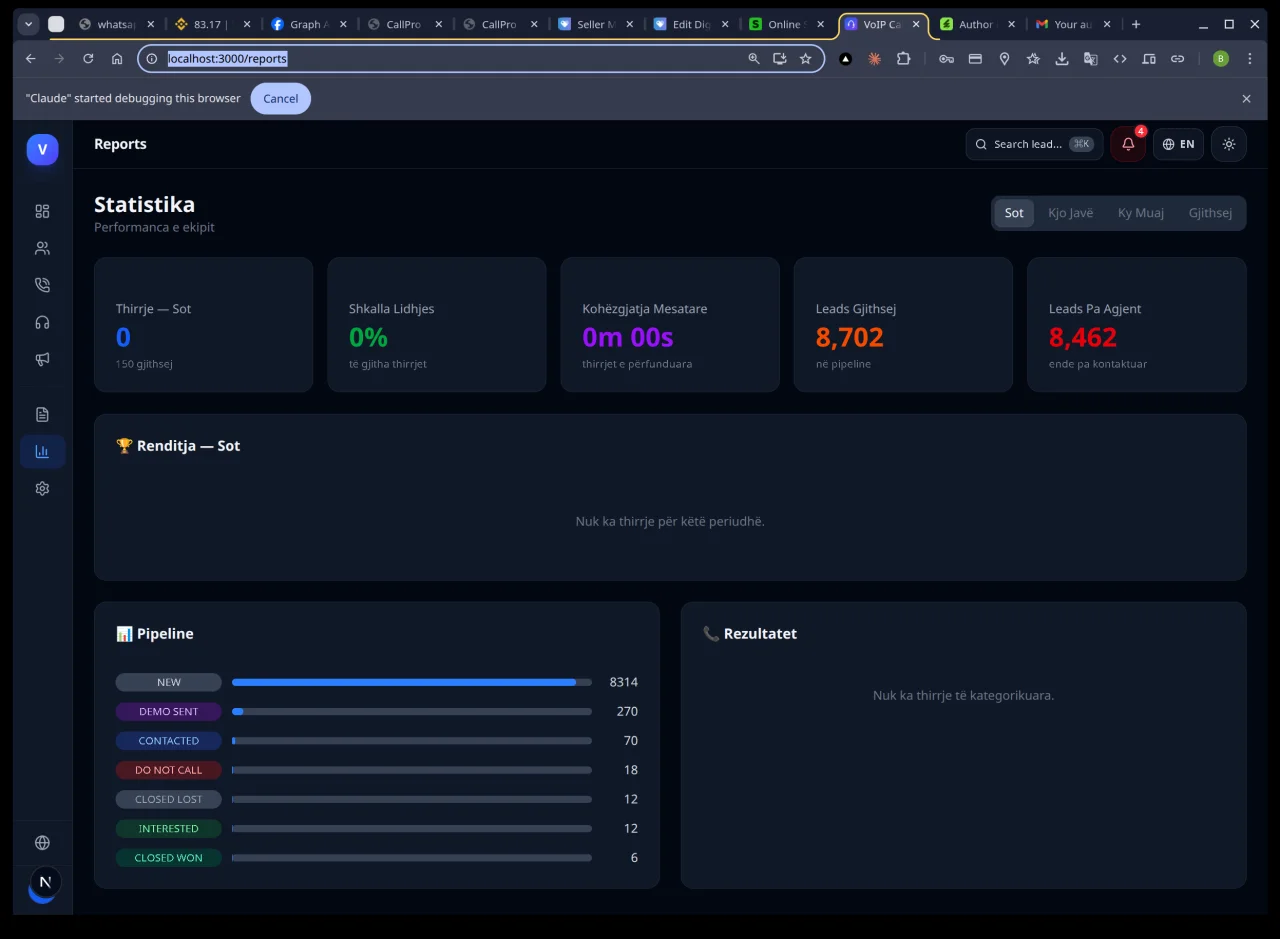Open the settings gear in sidebar
This screenshot has height=939, width=1280.
point(42,488)
